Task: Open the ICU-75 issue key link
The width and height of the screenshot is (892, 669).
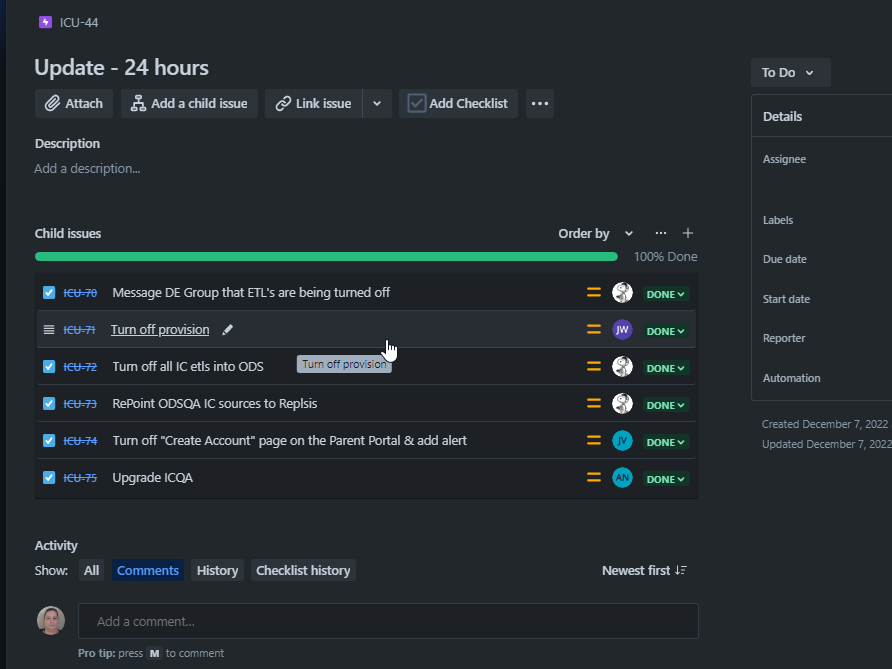Action: (80, 478)
